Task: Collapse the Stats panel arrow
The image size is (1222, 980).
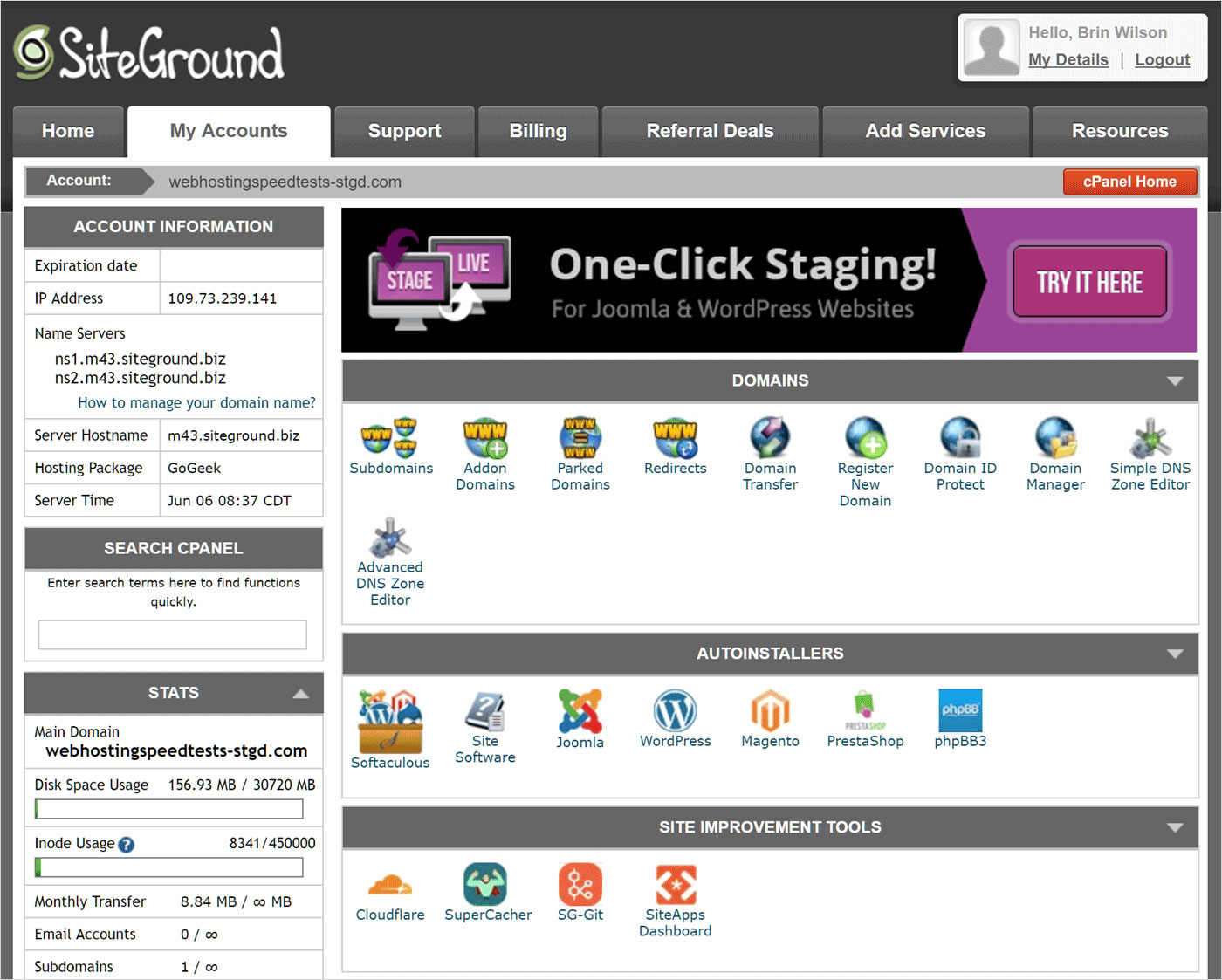Action: [300, 694]
